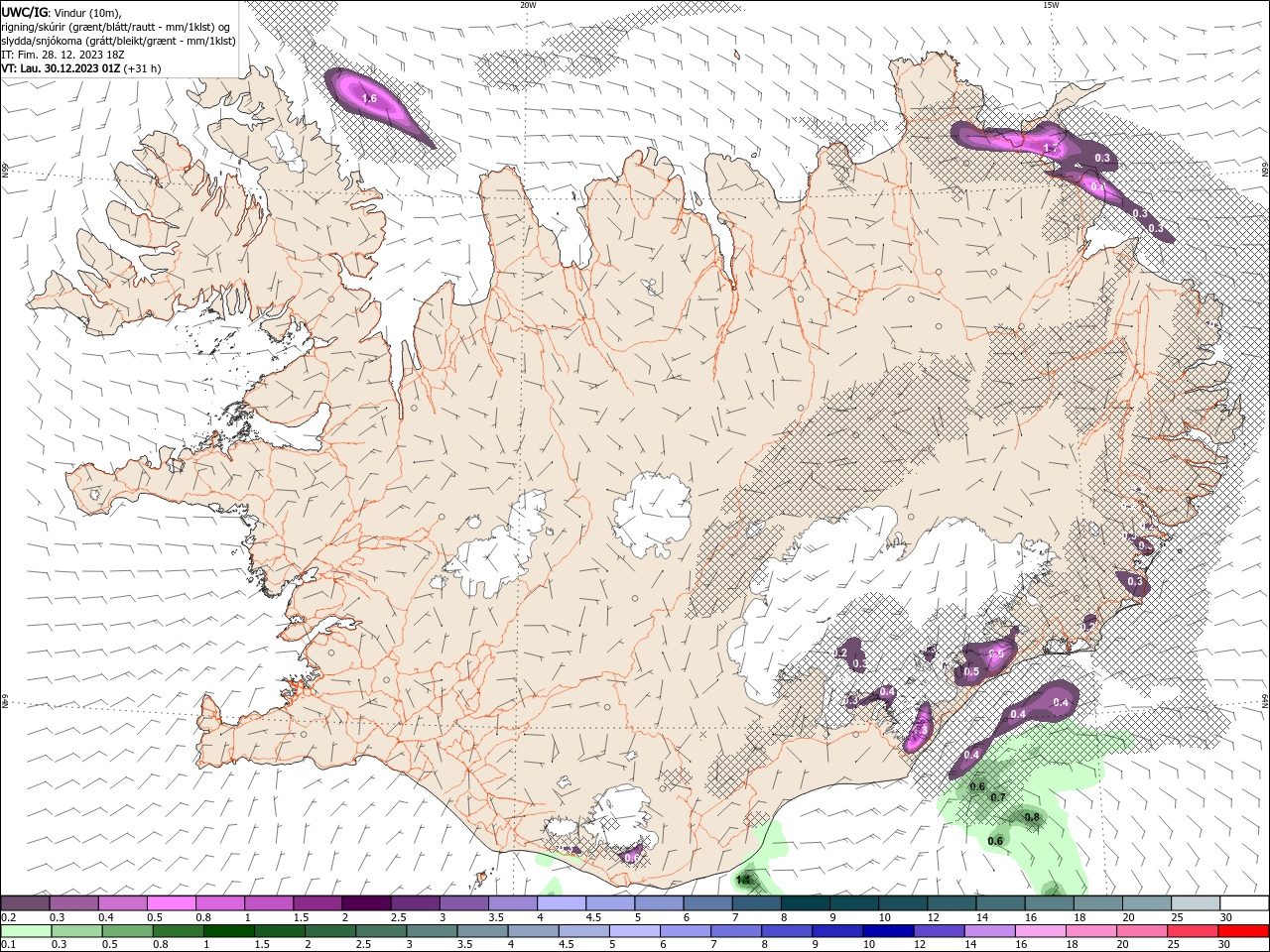Click the 0.2 swatch in upper legend row
1270x952 pixels.
(x=26, y=903)
